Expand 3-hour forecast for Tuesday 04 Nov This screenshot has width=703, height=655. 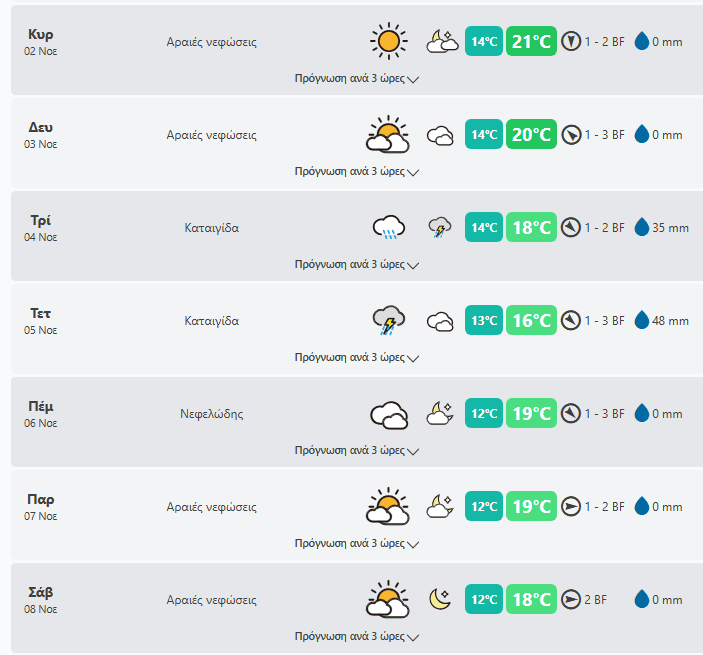[356, 265]
